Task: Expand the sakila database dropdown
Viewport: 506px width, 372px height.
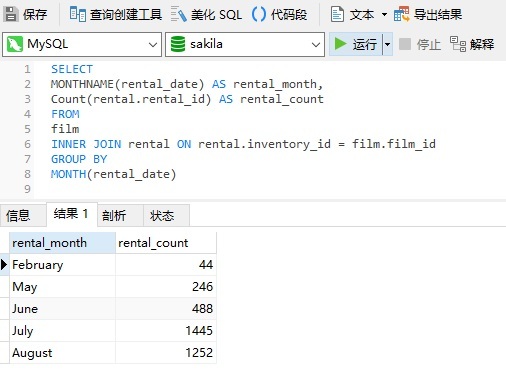Action: click(x=315, y=44)
